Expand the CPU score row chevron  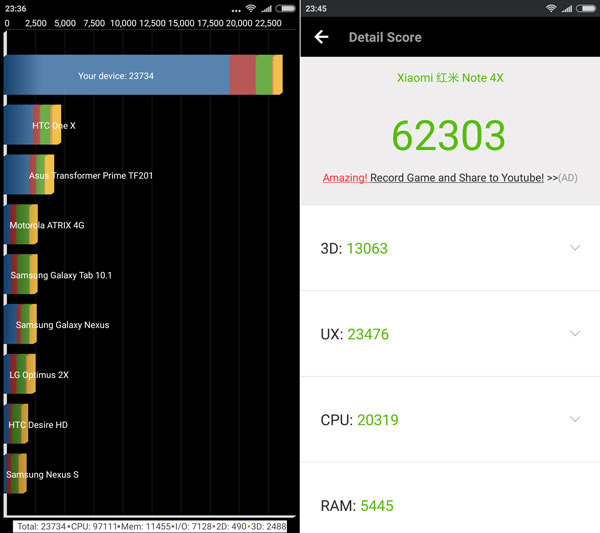pos(575,419)
